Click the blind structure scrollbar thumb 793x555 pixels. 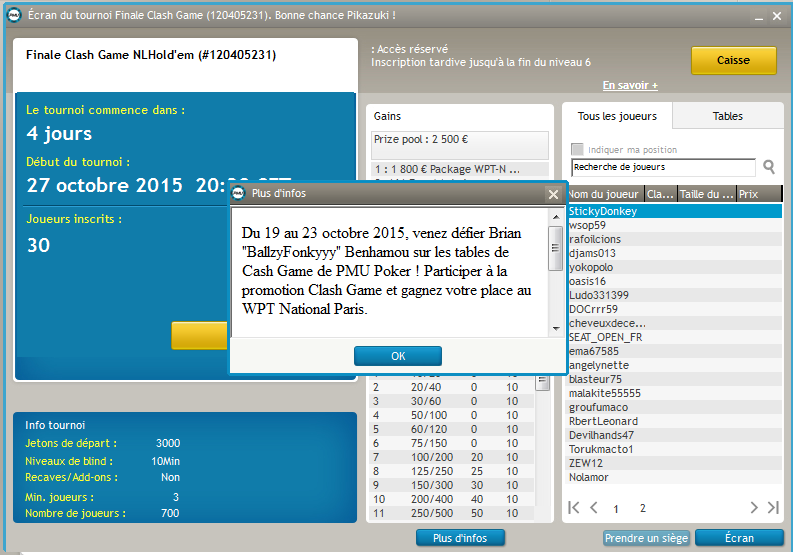542,382
